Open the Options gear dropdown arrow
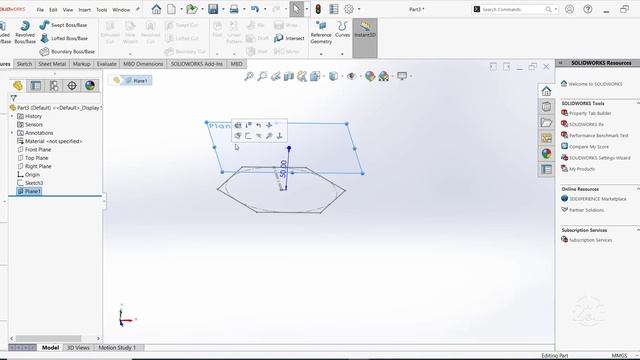The height and width of the screenshot is (360, 640). coord(359,9)
